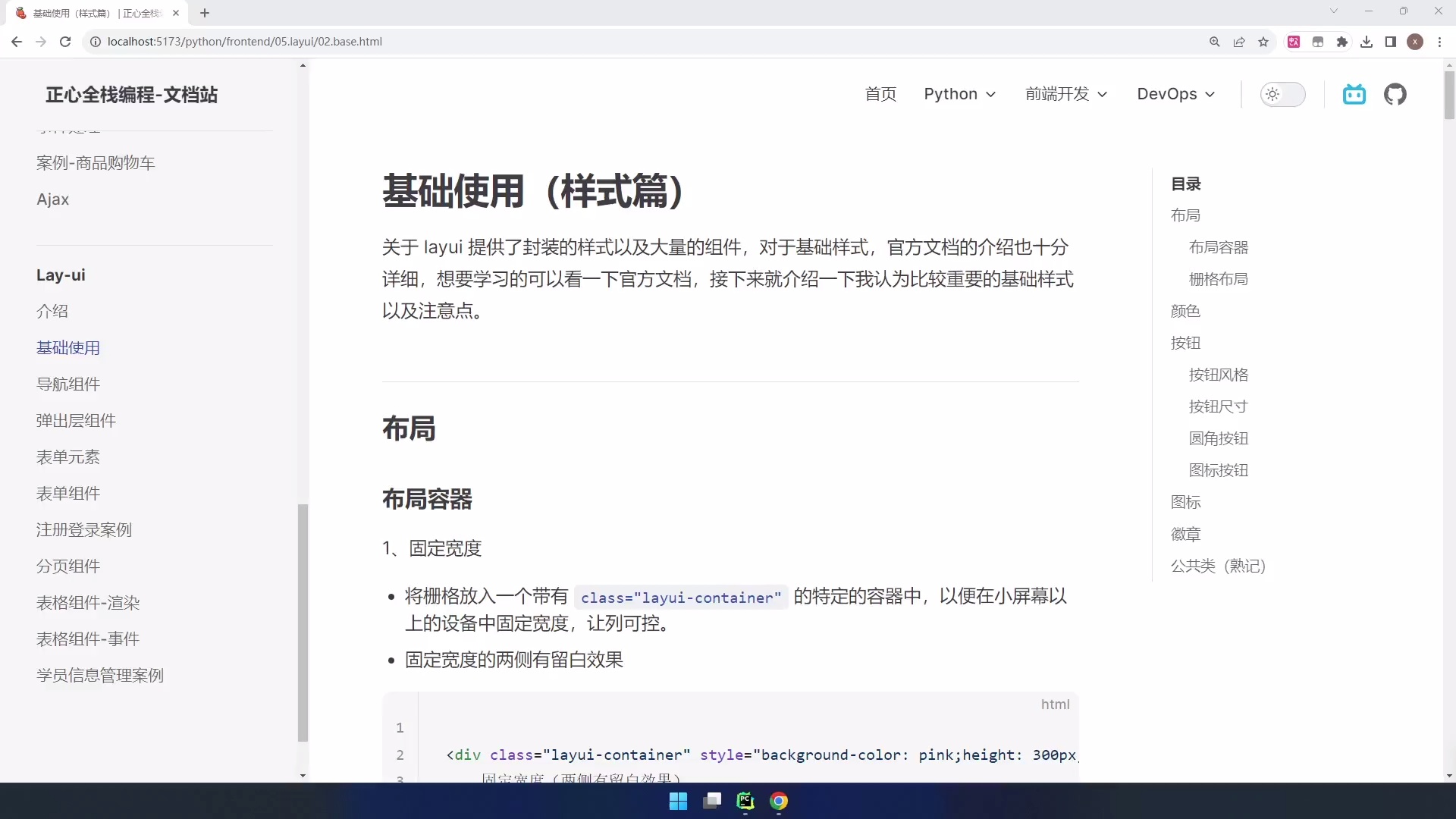Click the share page icon
The width and height of the screenshot is (1456, 819).
pyautogui.click(x=1239, y=42)
